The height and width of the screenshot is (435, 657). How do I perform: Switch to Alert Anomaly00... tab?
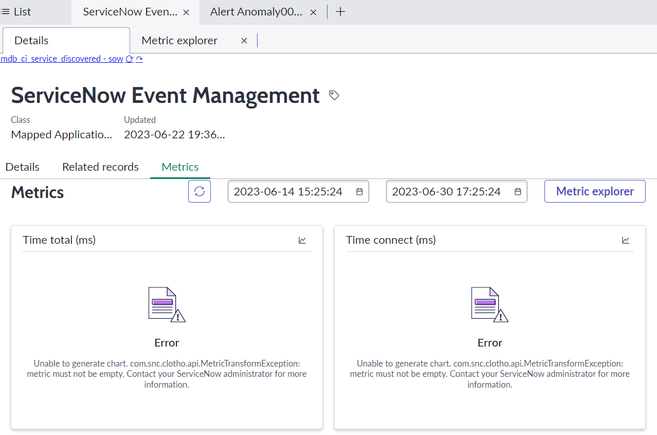click(x=256, y=12)
